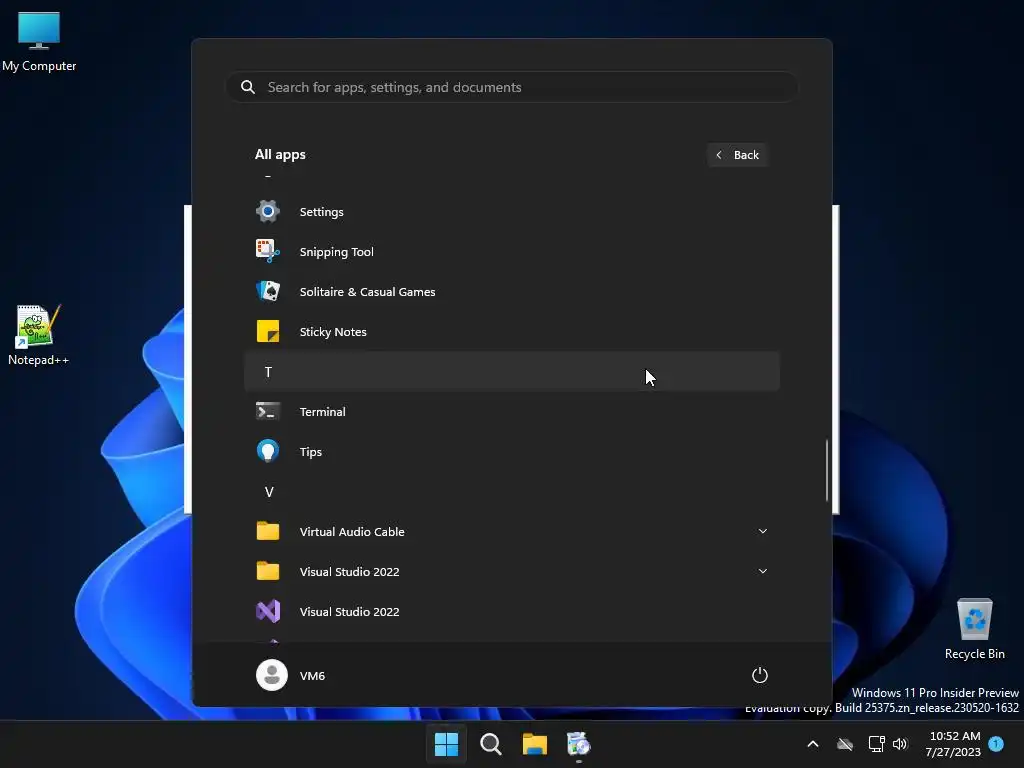The height and width of the screenshot is (768, 1024).
Task: Click the "Snipping Tool" label
Action: 336,252
